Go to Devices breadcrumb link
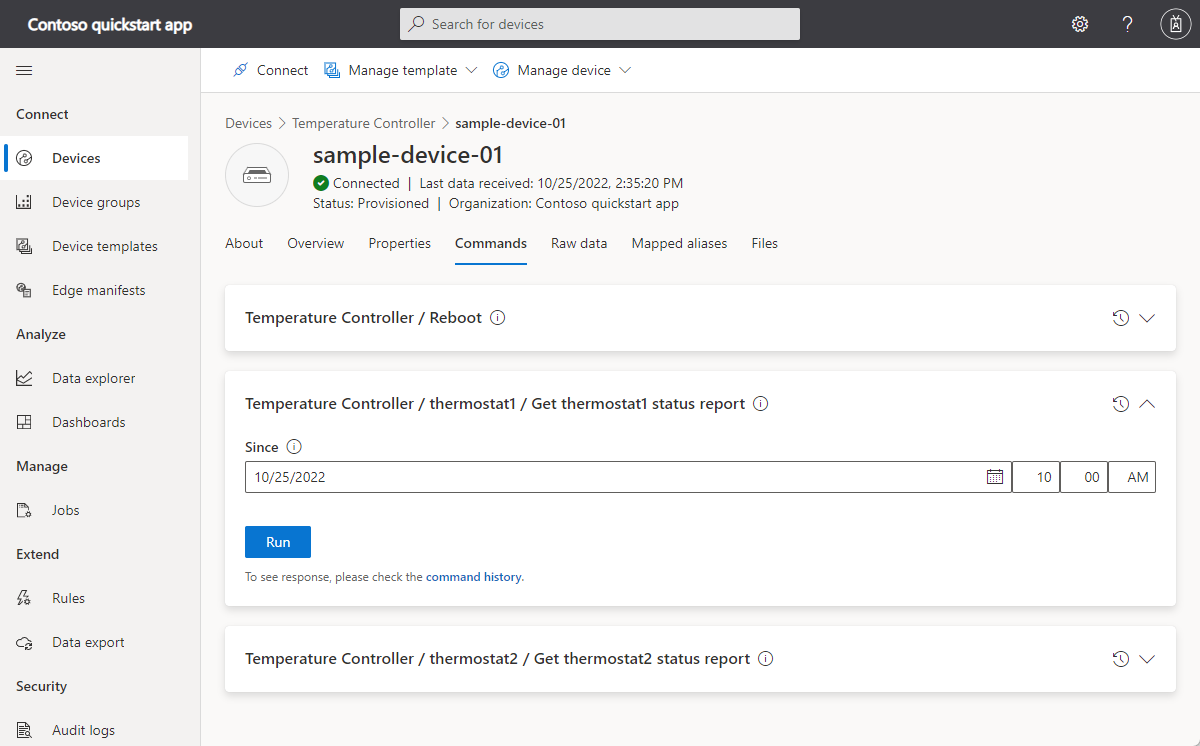 [248, 123]
